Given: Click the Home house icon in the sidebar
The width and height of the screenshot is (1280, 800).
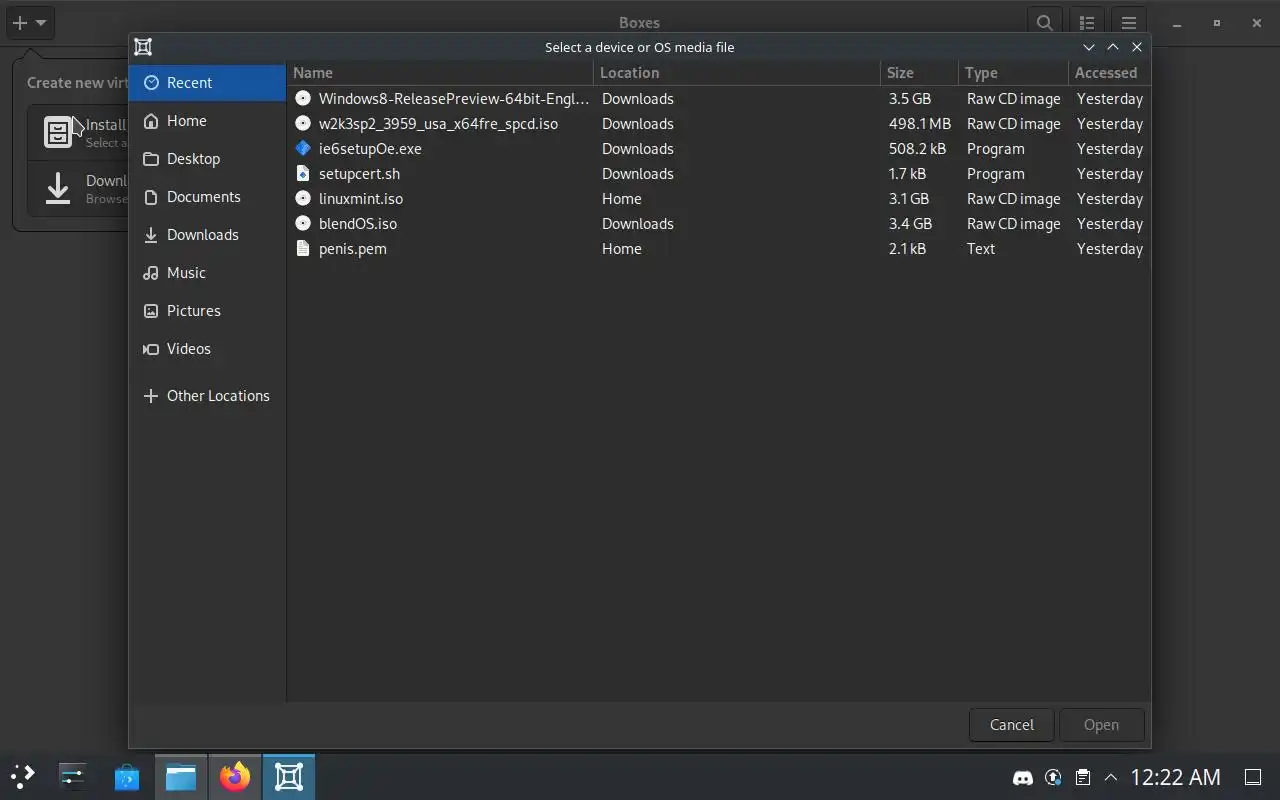Looking at the screenshot, I should pyautogui.click(x=151, y=121).
